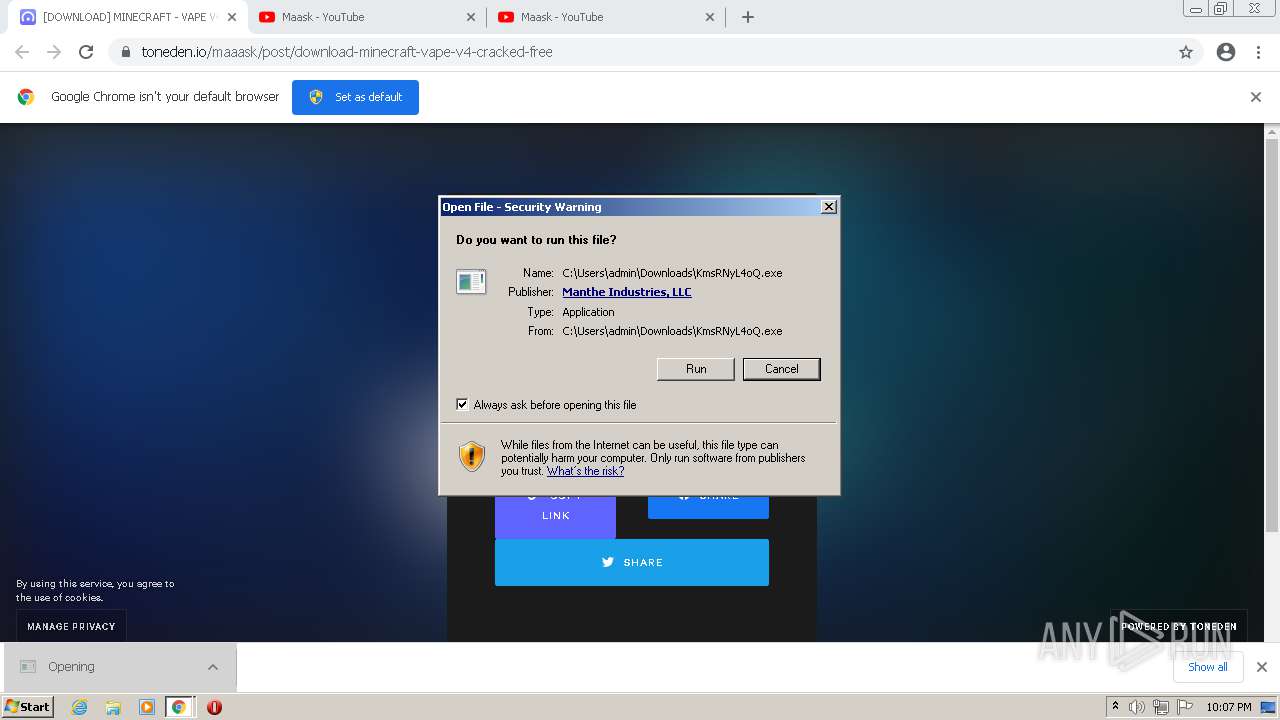Click the Chrome taskbar icon
1280x720 pixels.
[179, 707]
